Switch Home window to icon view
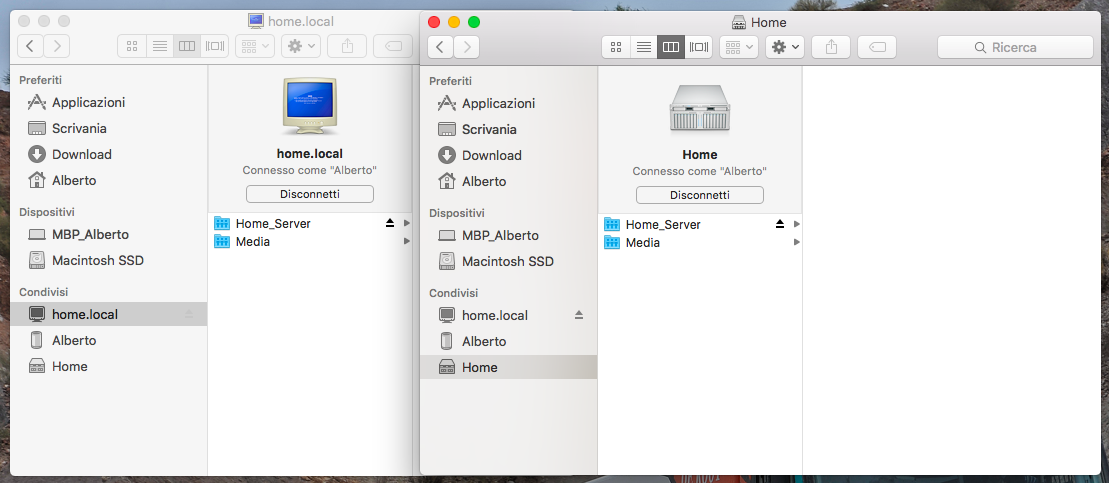The height and width of the screenshot is (483, 1109). (x=616, y=47)
